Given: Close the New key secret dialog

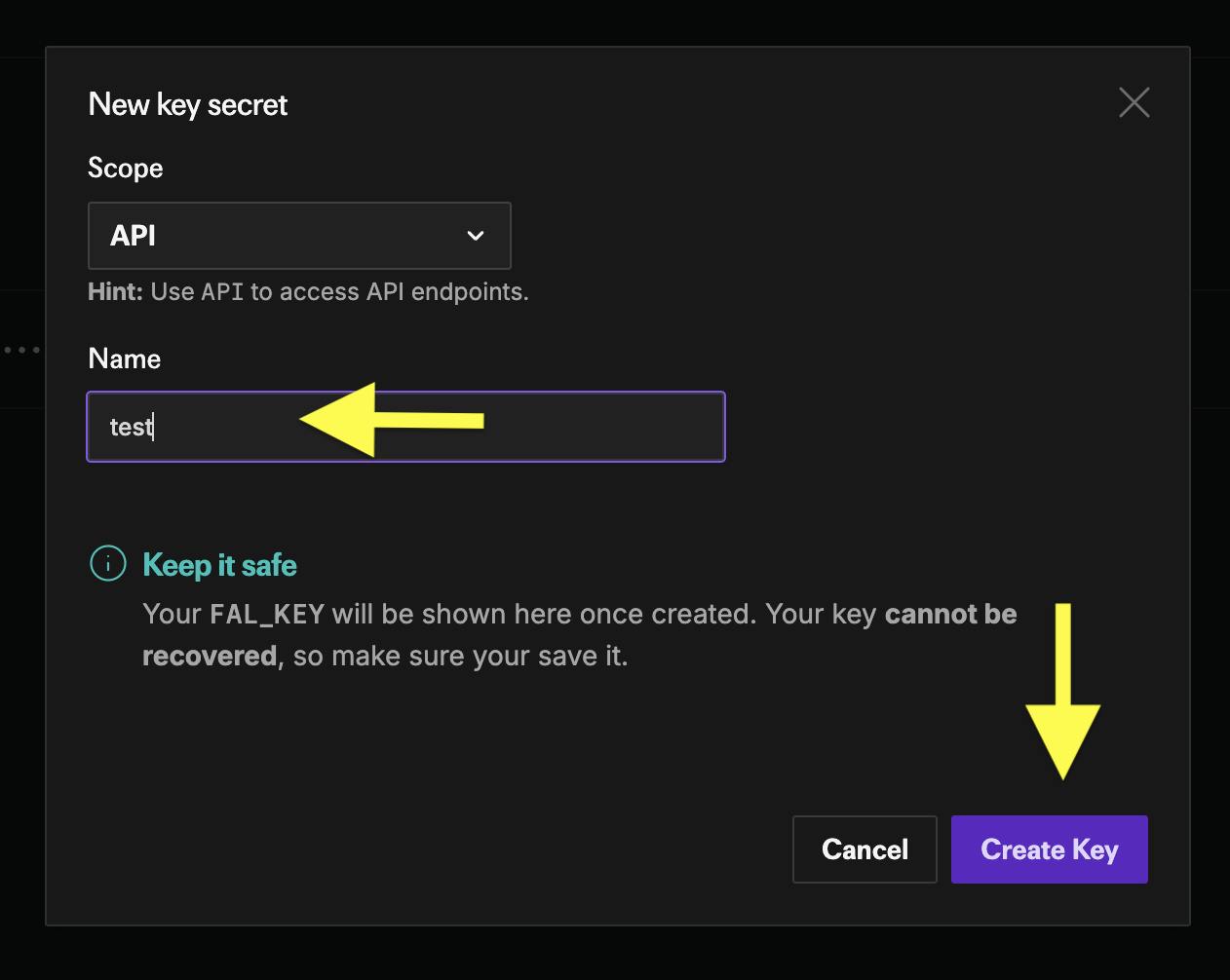Looking at the screenshot, I should pos(1134,102).
